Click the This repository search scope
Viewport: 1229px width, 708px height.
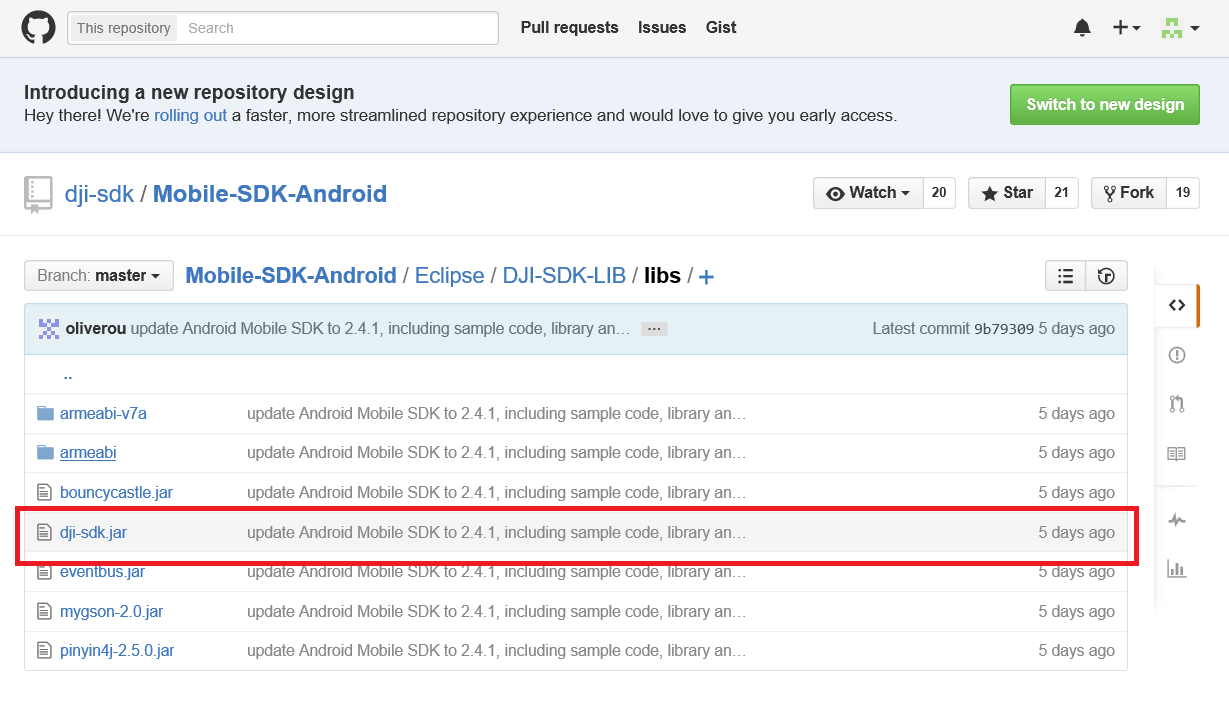(124, 28)
